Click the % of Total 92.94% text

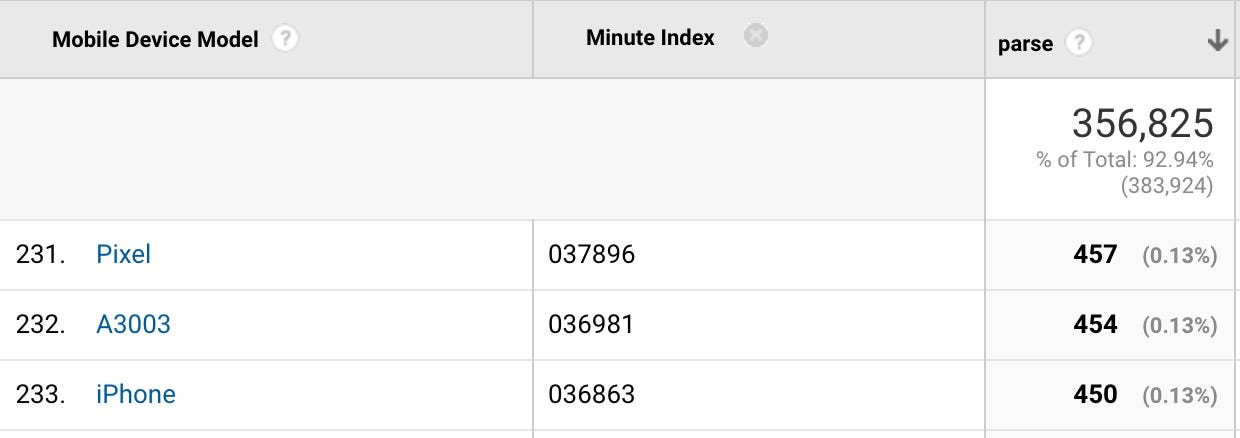coord(1125,160)
